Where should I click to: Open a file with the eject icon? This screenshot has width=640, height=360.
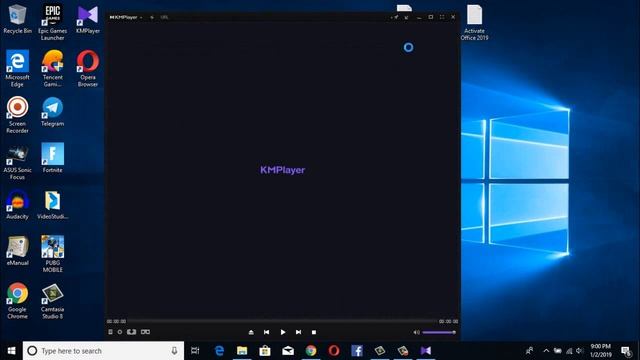251,332
